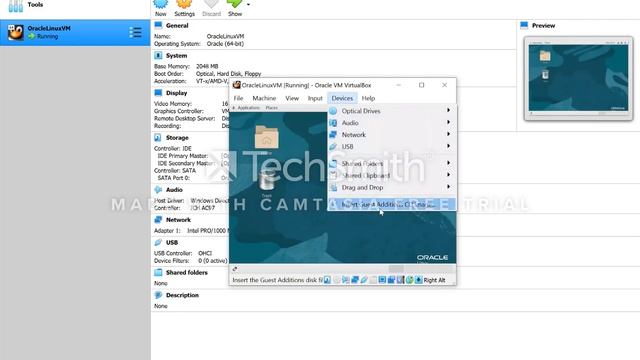
Task: Click the 'OHCI' USB controller value
Action: [x=205, y=253]
